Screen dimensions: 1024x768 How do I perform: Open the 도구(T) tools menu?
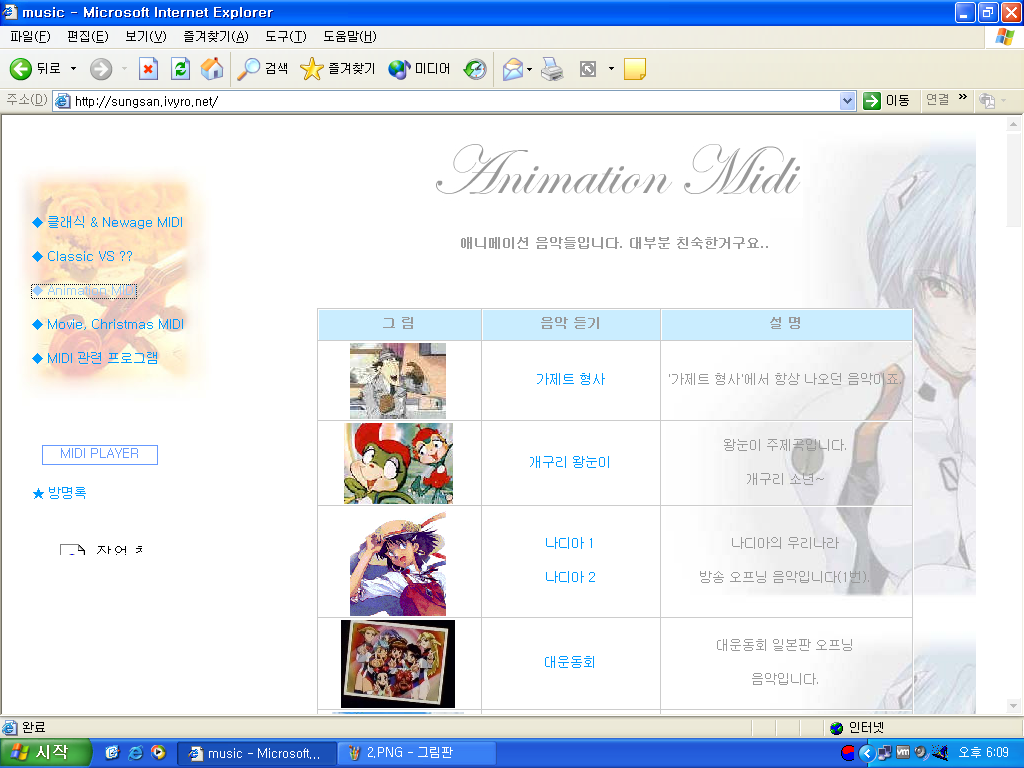[x=285, y=37]
